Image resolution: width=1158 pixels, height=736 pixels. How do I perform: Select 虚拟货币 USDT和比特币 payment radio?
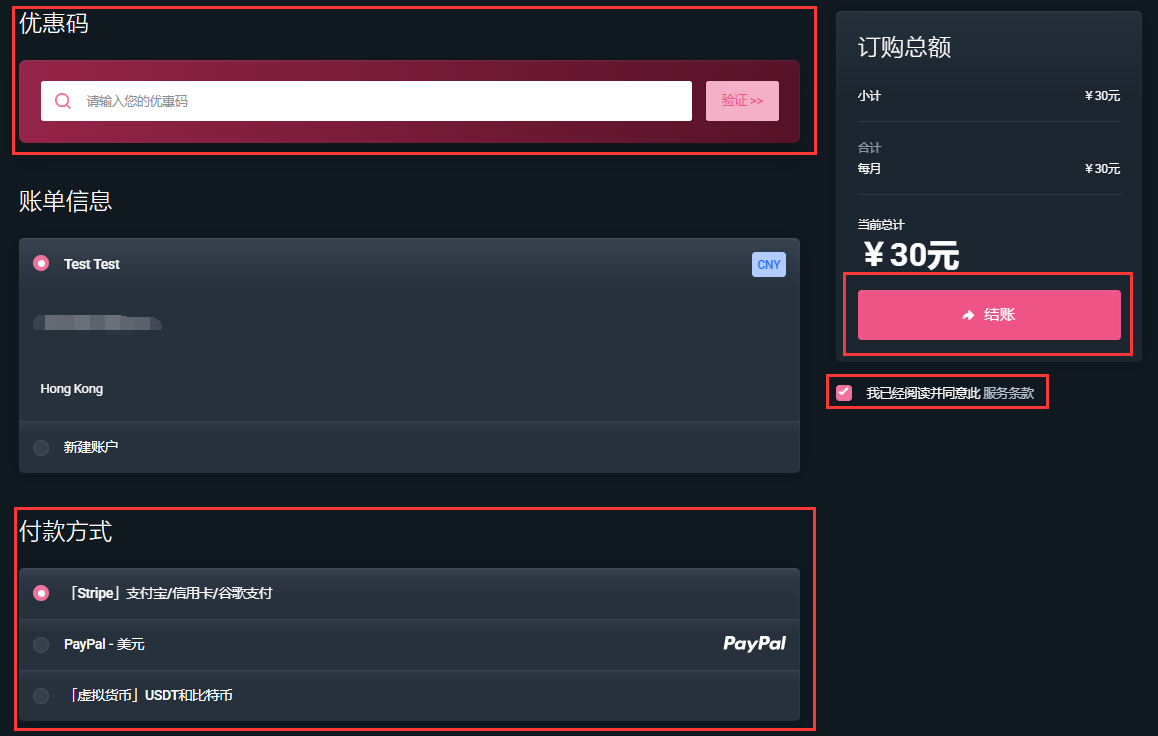coord(41,695)
